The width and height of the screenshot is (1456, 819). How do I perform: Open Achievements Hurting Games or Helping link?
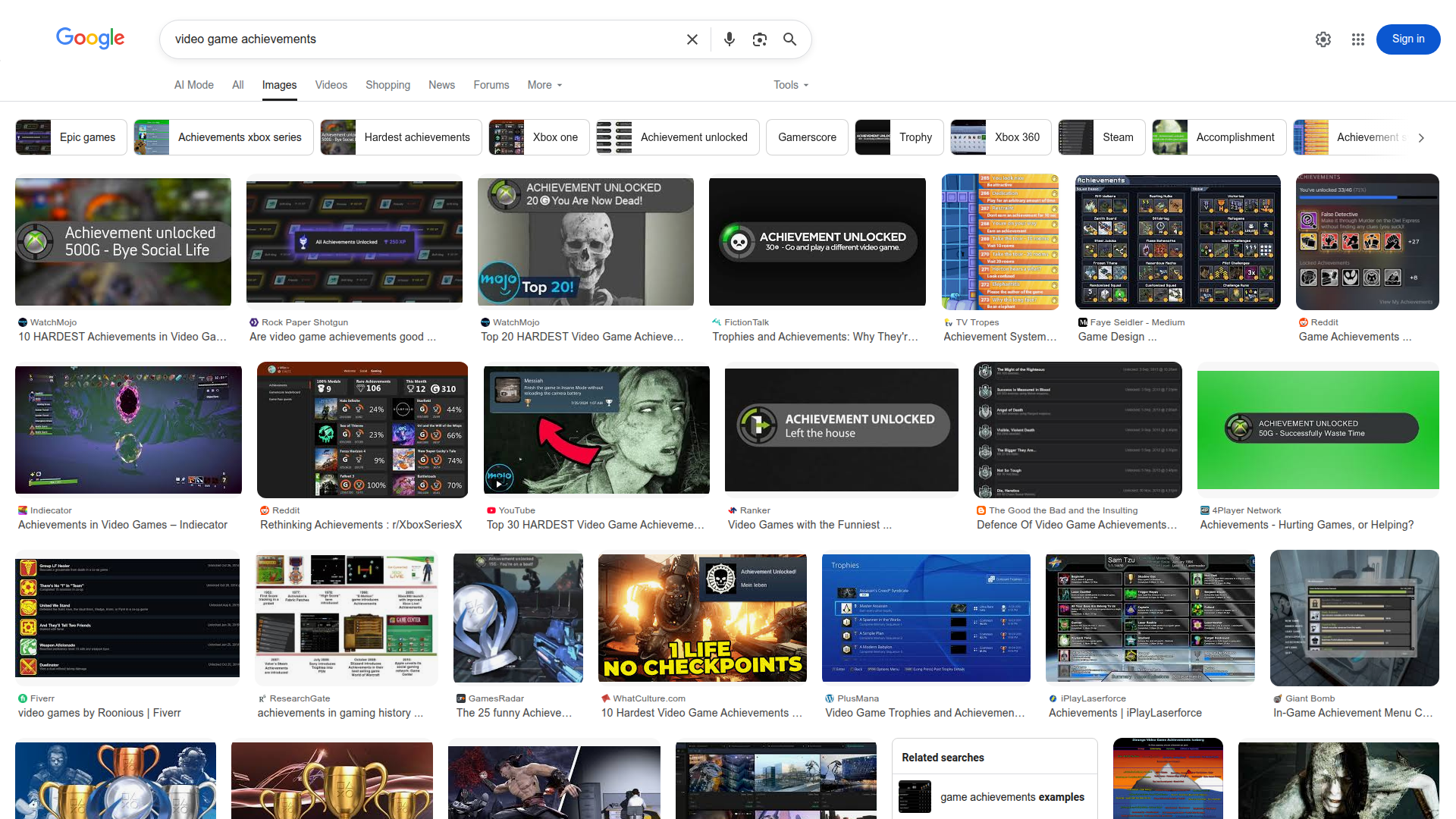click(1307, 525)
